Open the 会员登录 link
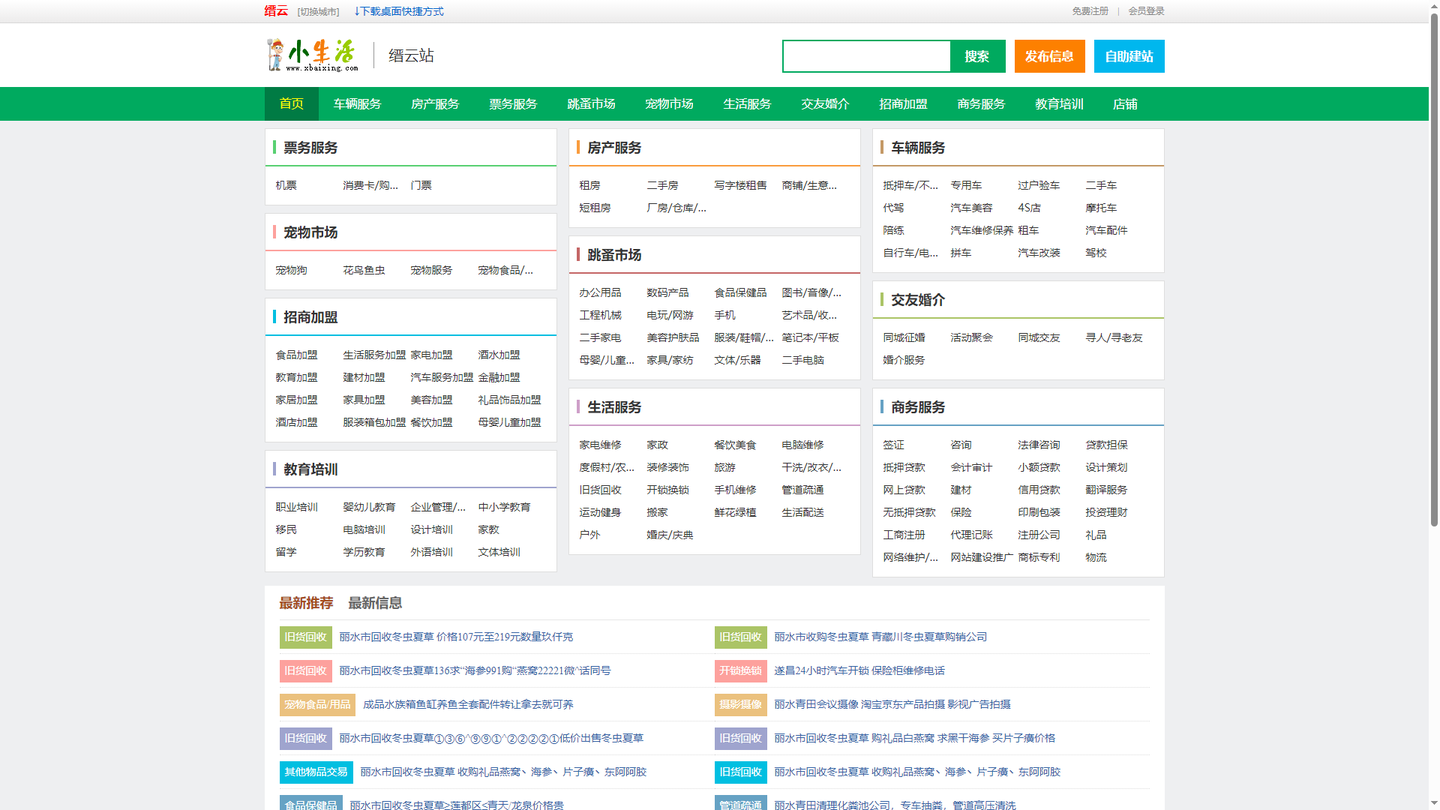This screenshot has height=810, width=1440. pos(1146,11)
